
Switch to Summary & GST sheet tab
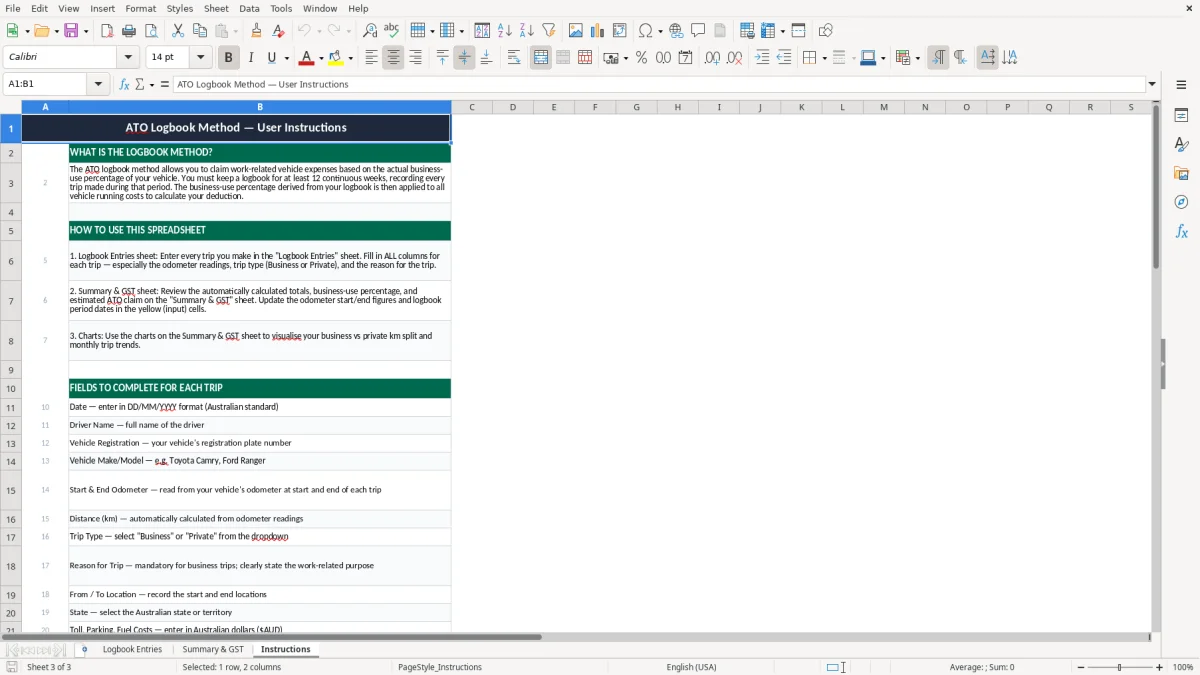pyautogui.click(x=213, y=649)
